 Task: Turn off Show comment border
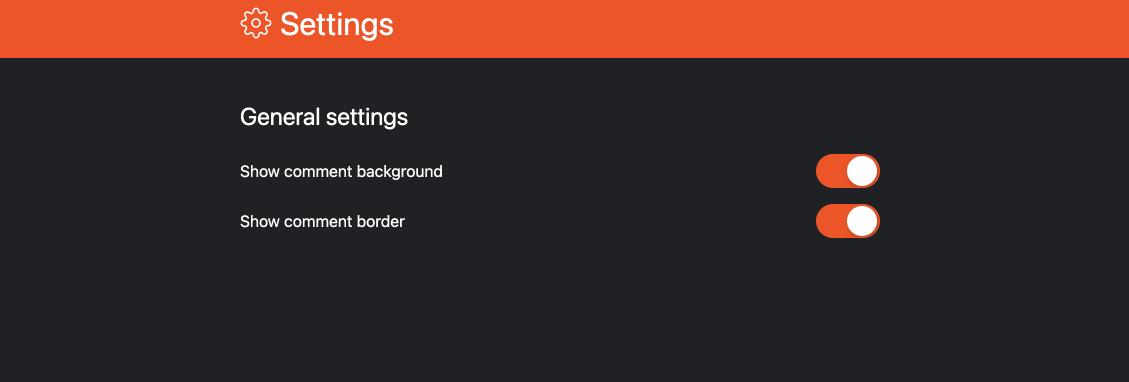click(847, 221)
